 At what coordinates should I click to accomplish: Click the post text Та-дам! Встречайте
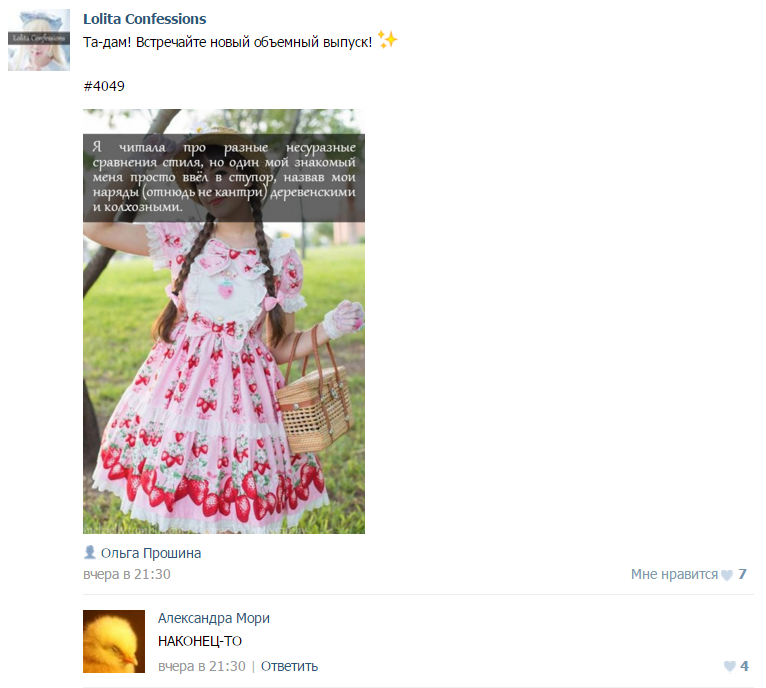(228, 42)
